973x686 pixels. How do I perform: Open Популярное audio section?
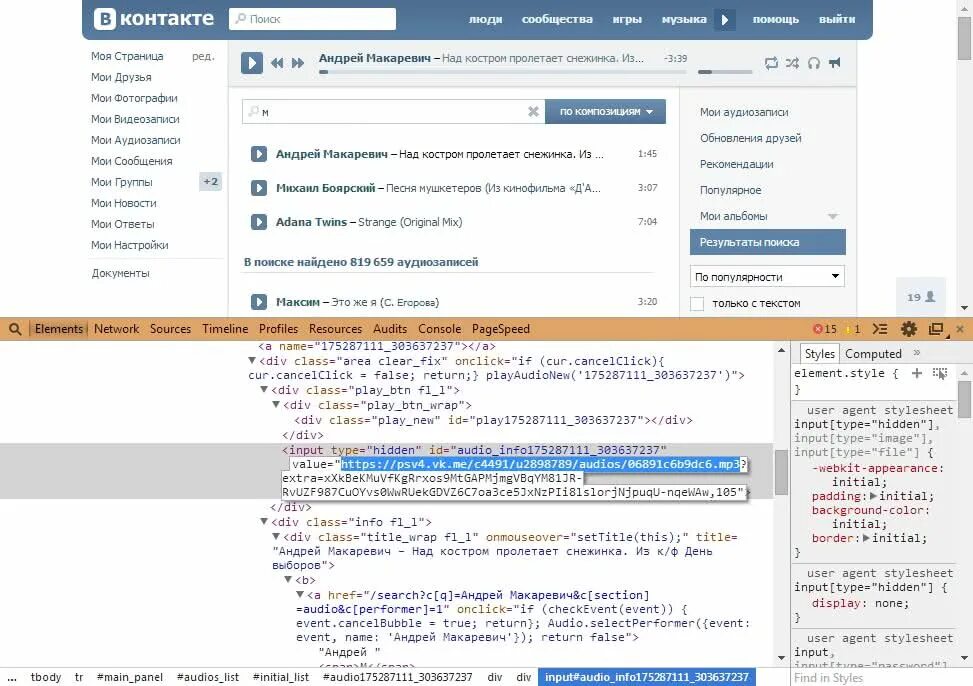[730, 191]
